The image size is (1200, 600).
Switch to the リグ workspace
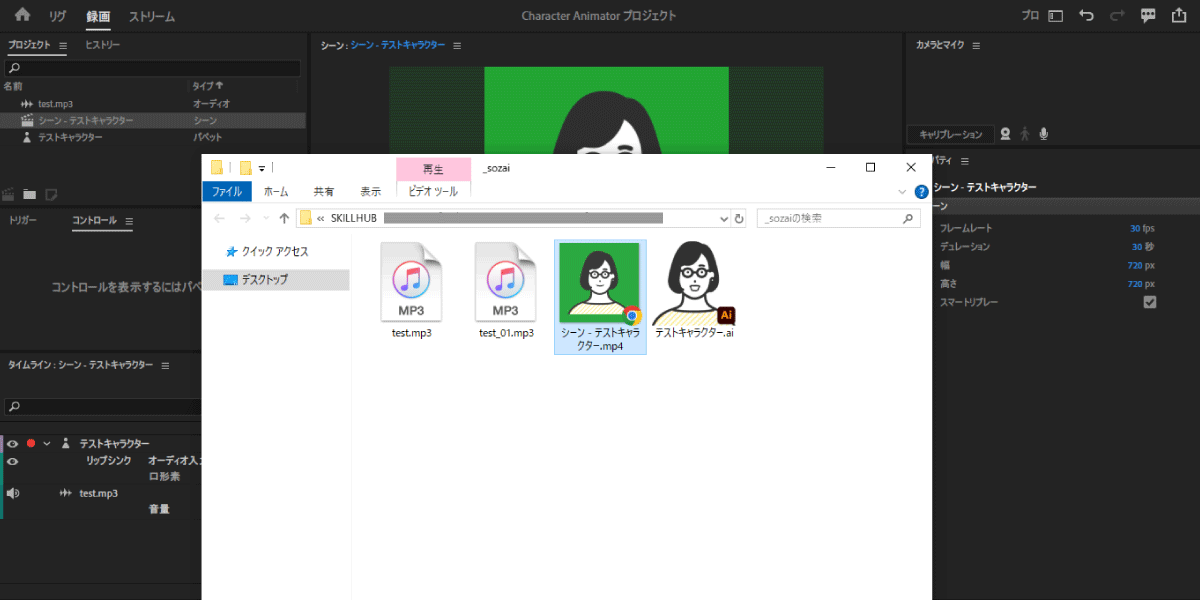click(58, 16)
